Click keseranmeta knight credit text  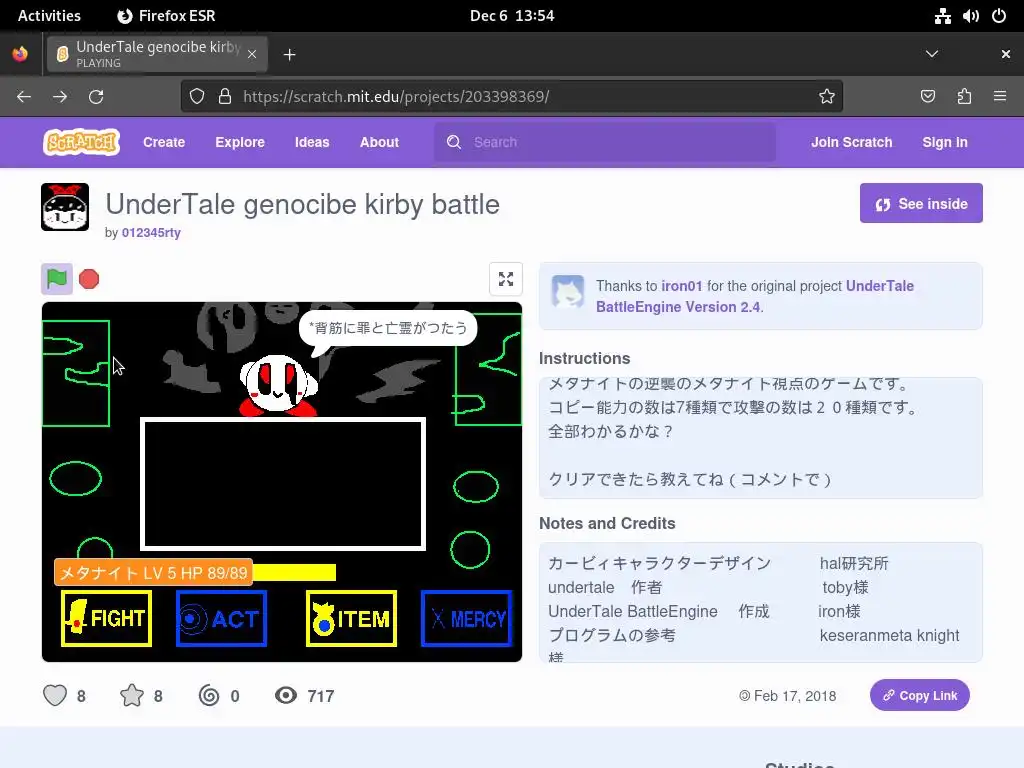[889, 635]
